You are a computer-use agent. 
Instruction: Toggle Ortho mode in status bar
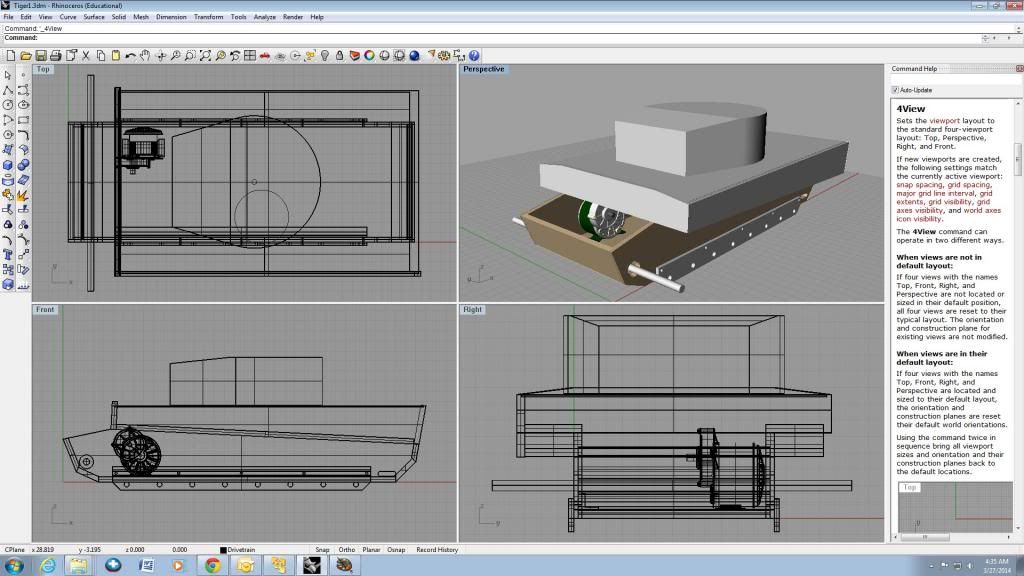pyautogui.click(x=347, y=550)
